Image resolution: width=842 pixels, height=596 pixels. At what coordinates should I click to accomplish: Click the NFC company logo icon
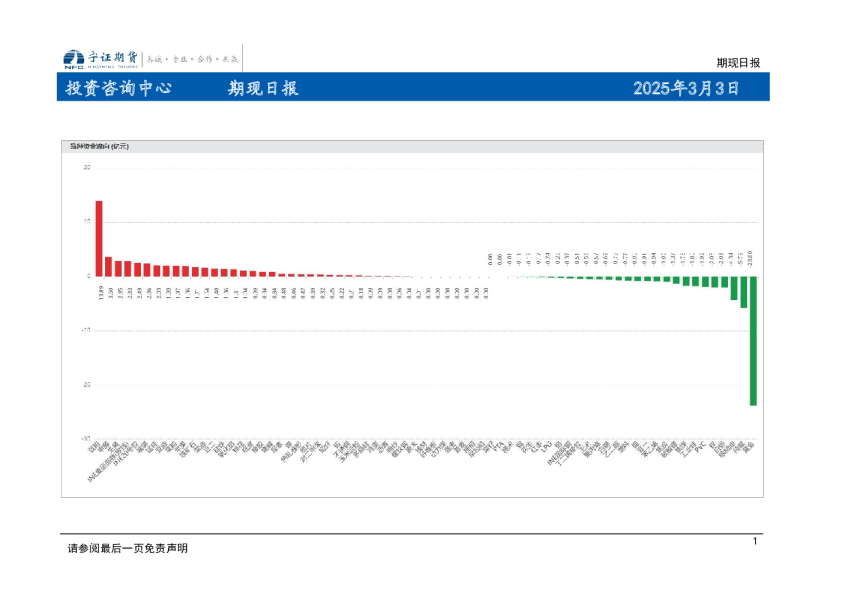(73, 58)
